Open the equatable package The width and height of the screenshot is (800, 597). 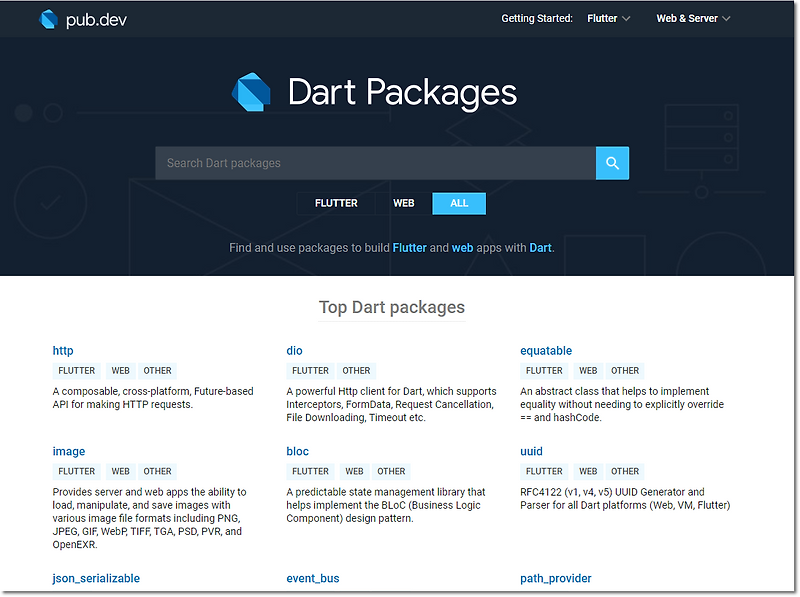click(546, 351)
